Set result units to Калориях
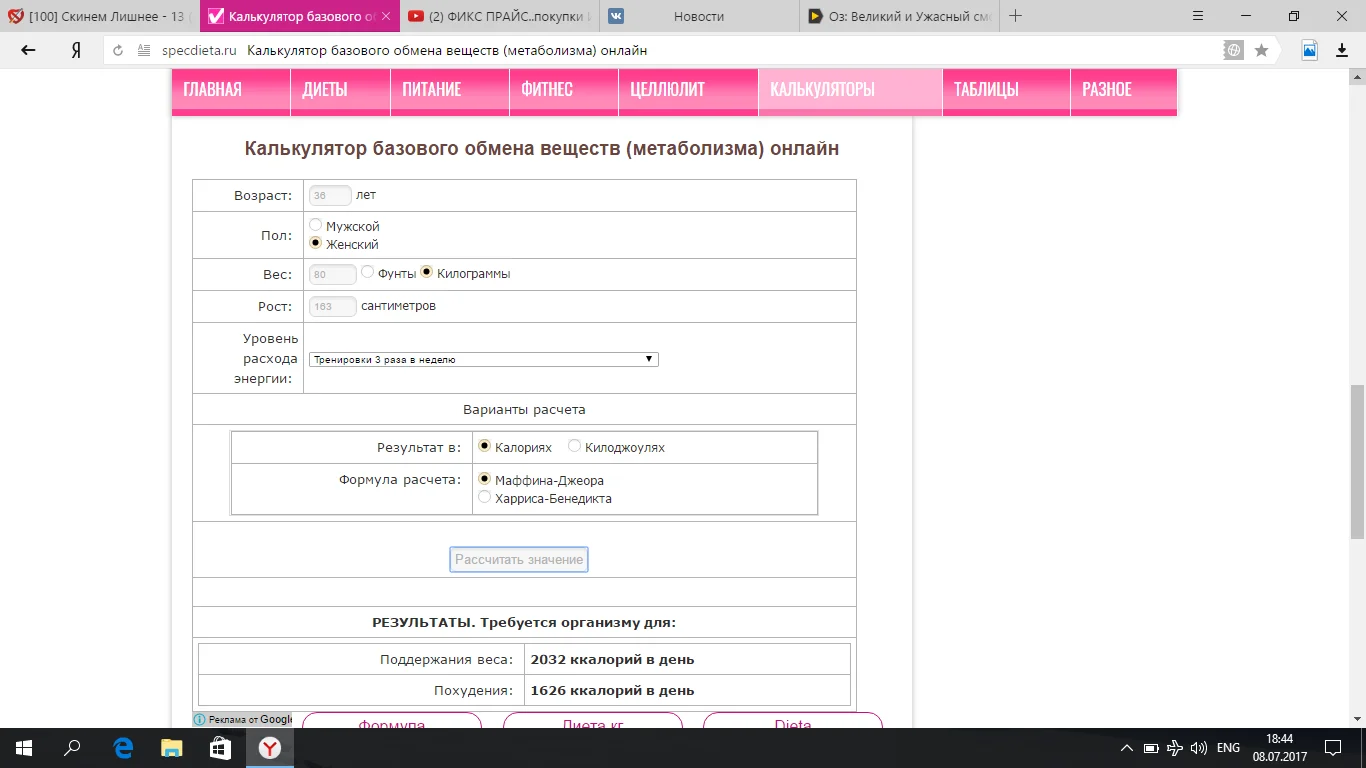Image resolution: width=1366 pixels, height=768 pixels. click(x=485, y=446)
